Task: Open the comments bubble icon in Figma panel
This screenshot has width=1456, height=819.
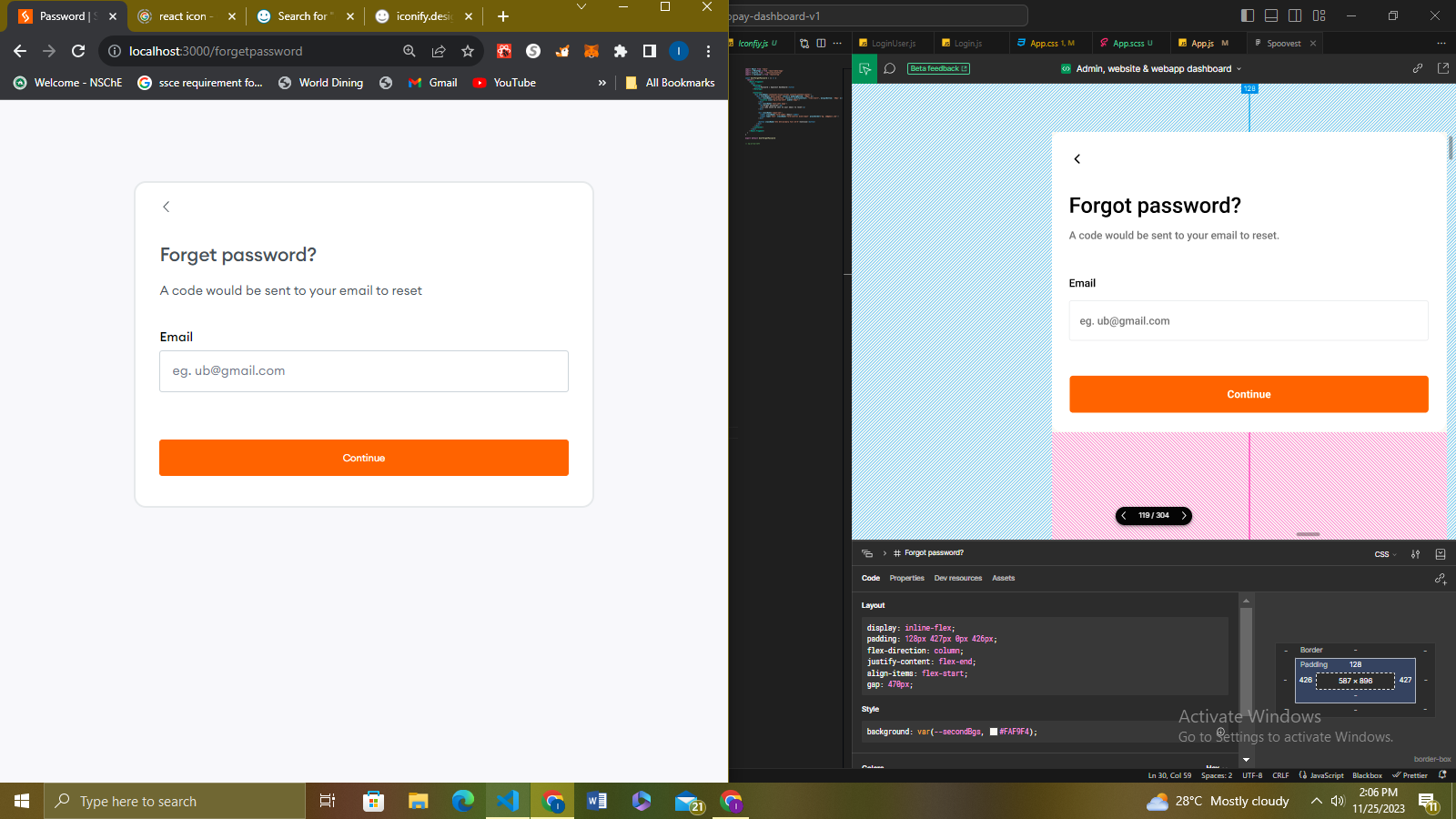Action: click(x=890, y=69)
